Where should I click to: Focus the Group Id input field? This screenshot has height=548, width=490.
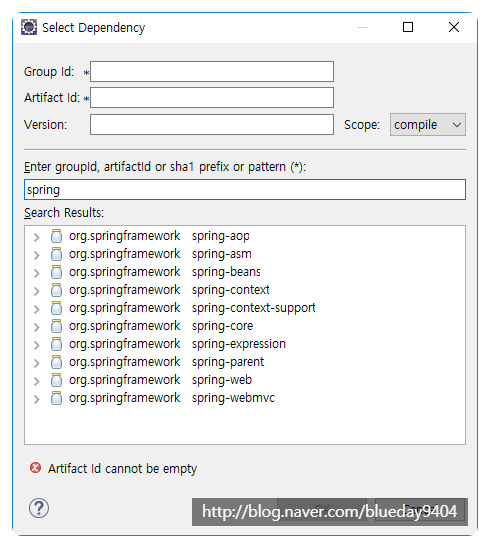click(x=212, y=72)
